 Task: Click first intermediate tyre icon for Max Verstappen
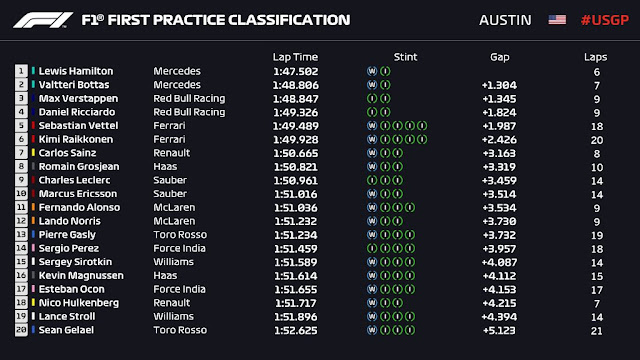tap(372, 98)
